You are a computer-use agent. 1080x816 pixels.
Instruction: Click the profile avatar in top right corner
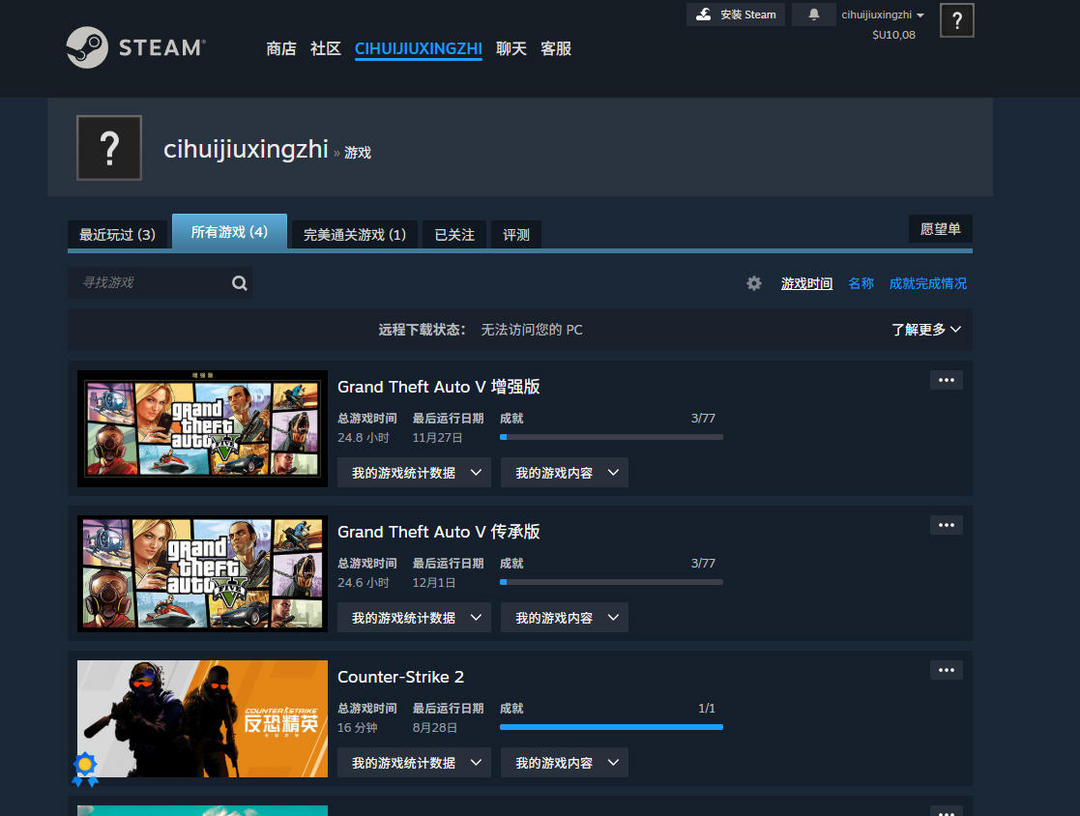click(957, 21)
